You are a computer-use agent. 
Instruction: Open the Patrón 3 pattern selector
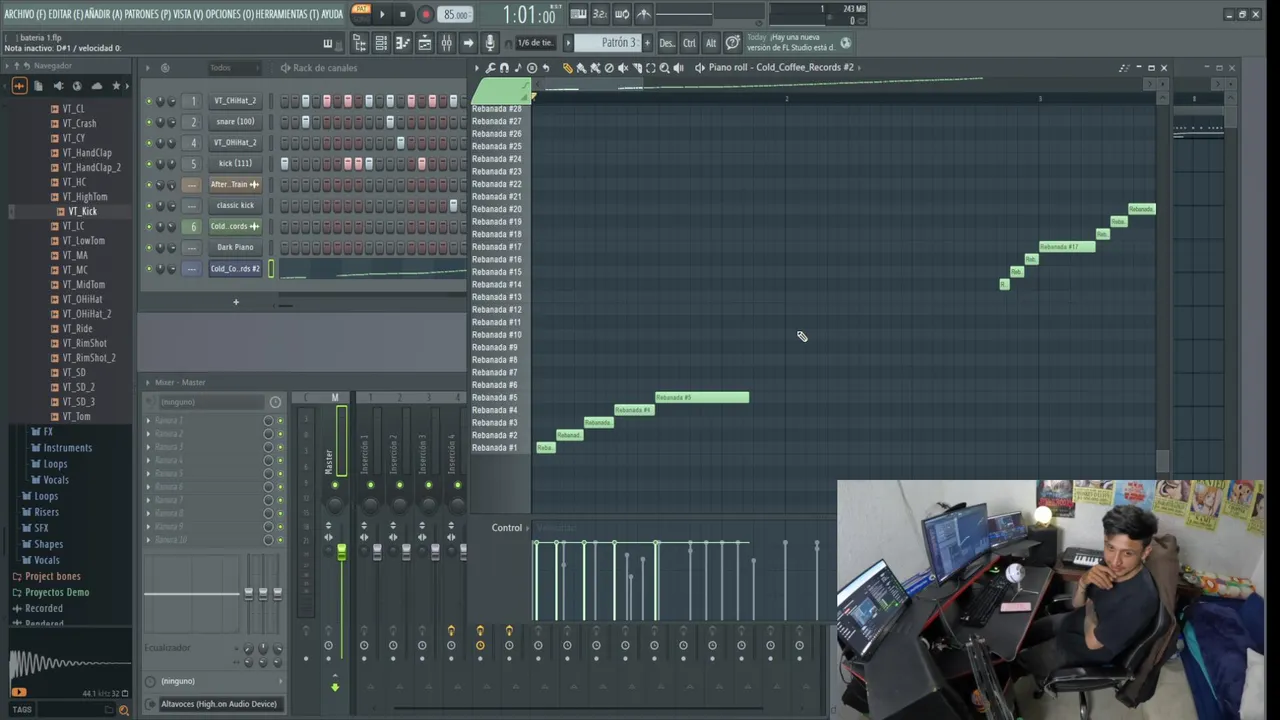coord(618,43)
